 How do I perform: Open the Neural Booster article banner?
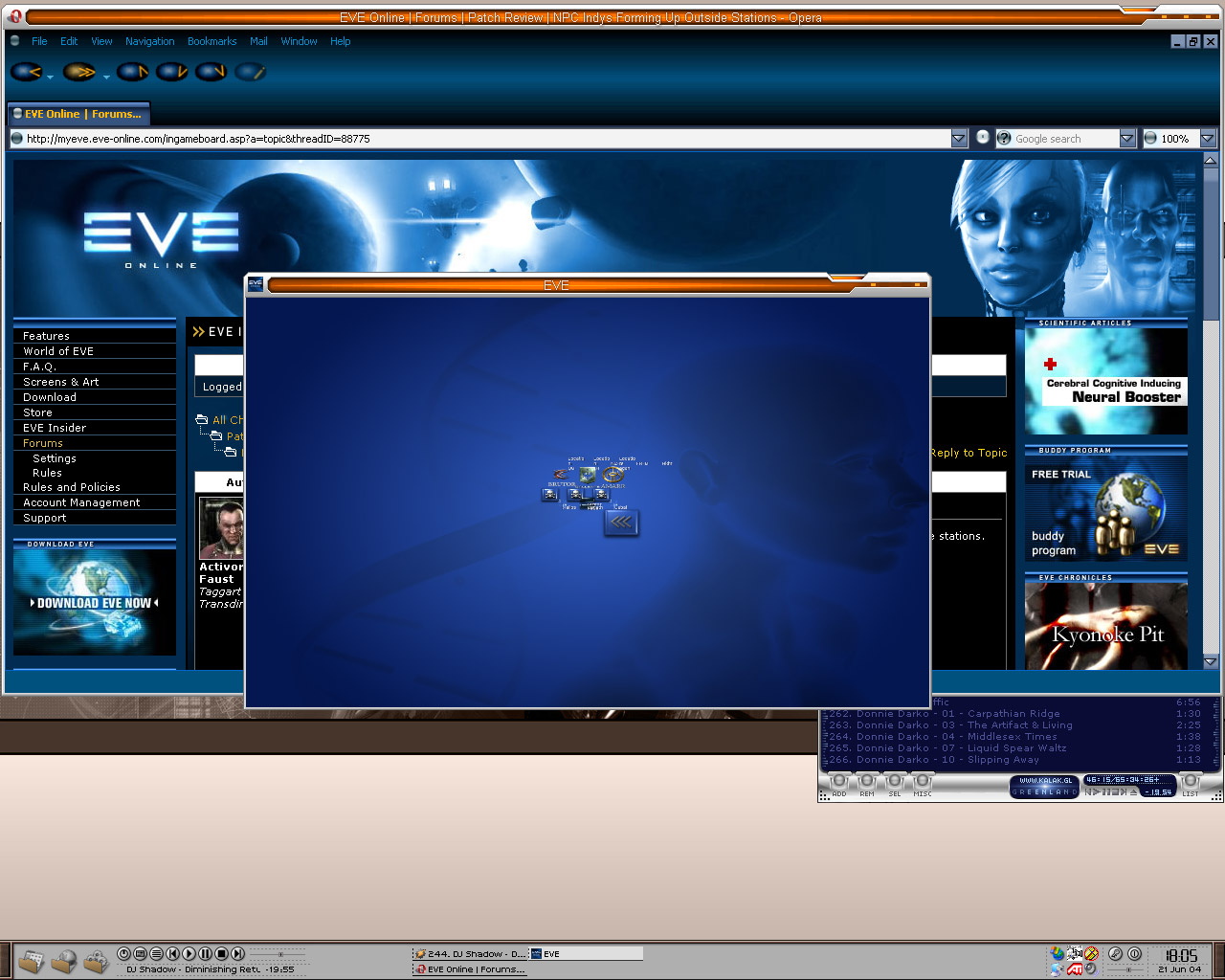click(1106, 381)
